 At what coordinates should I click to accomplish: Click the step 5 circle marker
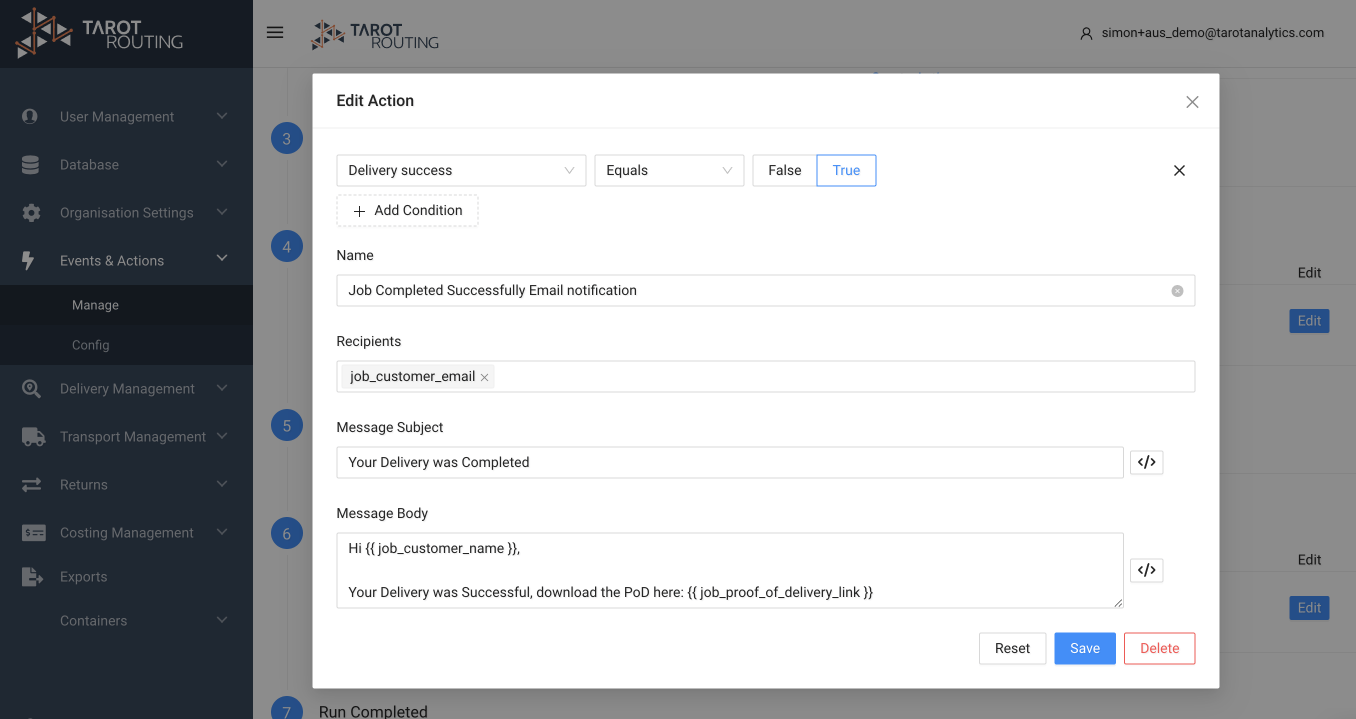pyautogui.click(x=287, y=425)
